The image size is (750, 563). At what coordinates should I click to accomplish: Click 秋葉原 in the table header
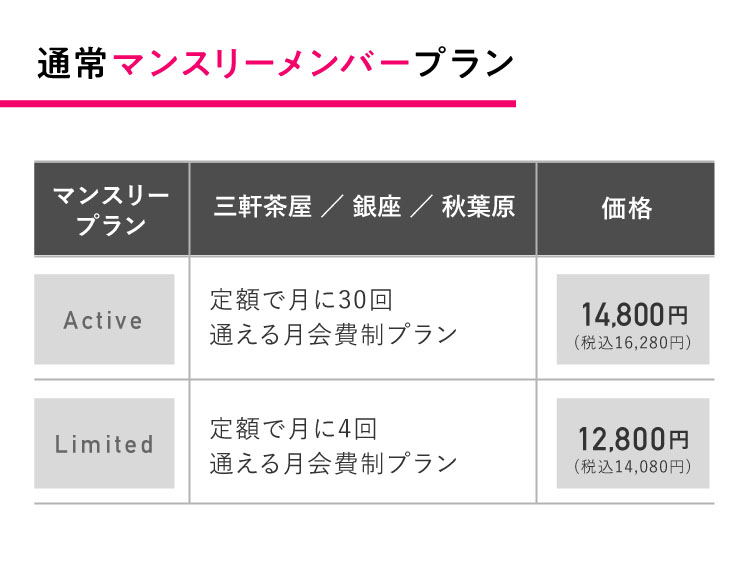pyautogui.click(x=478, y=207)
